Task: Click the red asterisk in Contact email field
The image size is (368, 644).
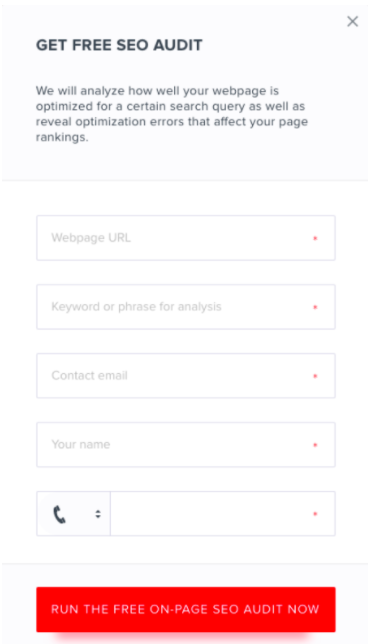Action: pos(315,376)
